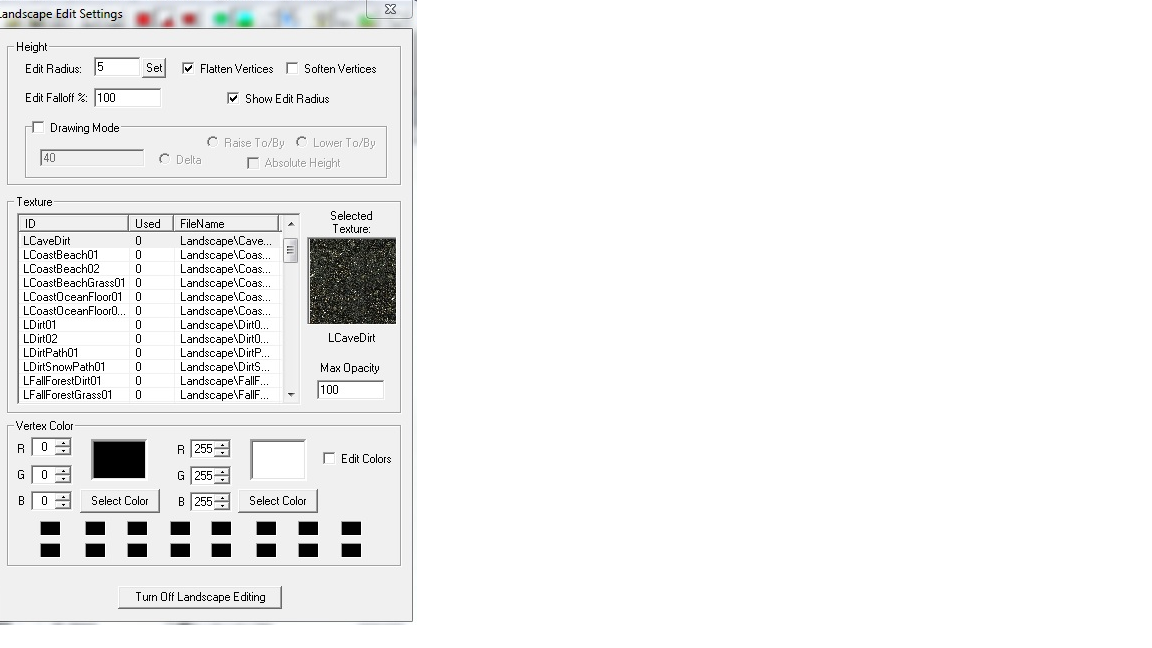This screenshot has width=1152, height=648.
Task: Click first swatch in bottom palette row
Action: click(50, 550)
